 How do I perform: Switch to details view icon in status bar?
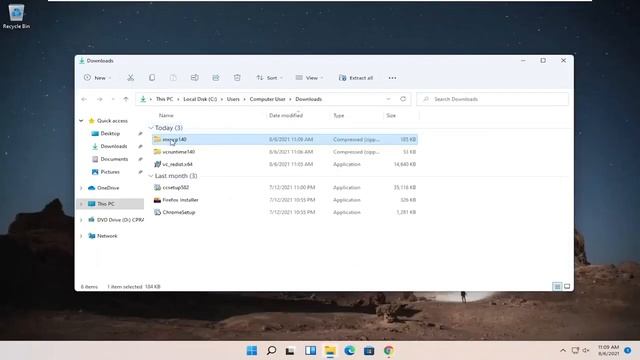[557, 287]
